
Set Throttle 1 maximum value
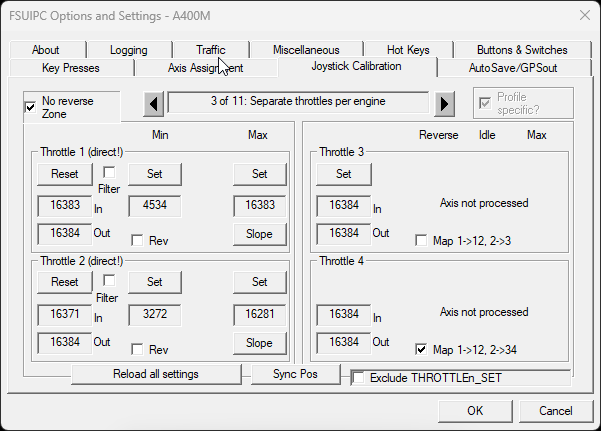[259, 174]
